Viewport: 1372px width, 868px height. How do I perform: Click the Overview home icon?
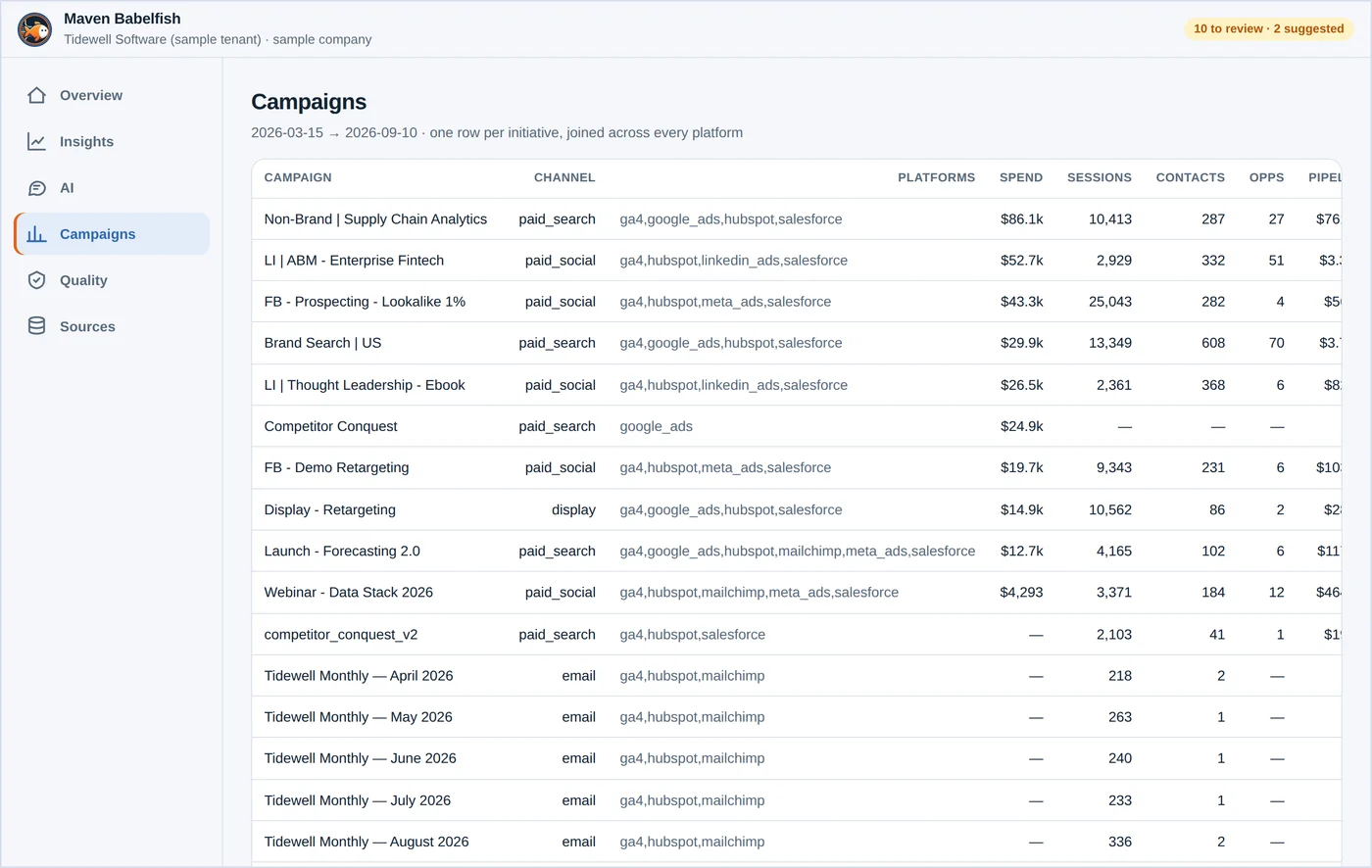[x=36, y=95]
